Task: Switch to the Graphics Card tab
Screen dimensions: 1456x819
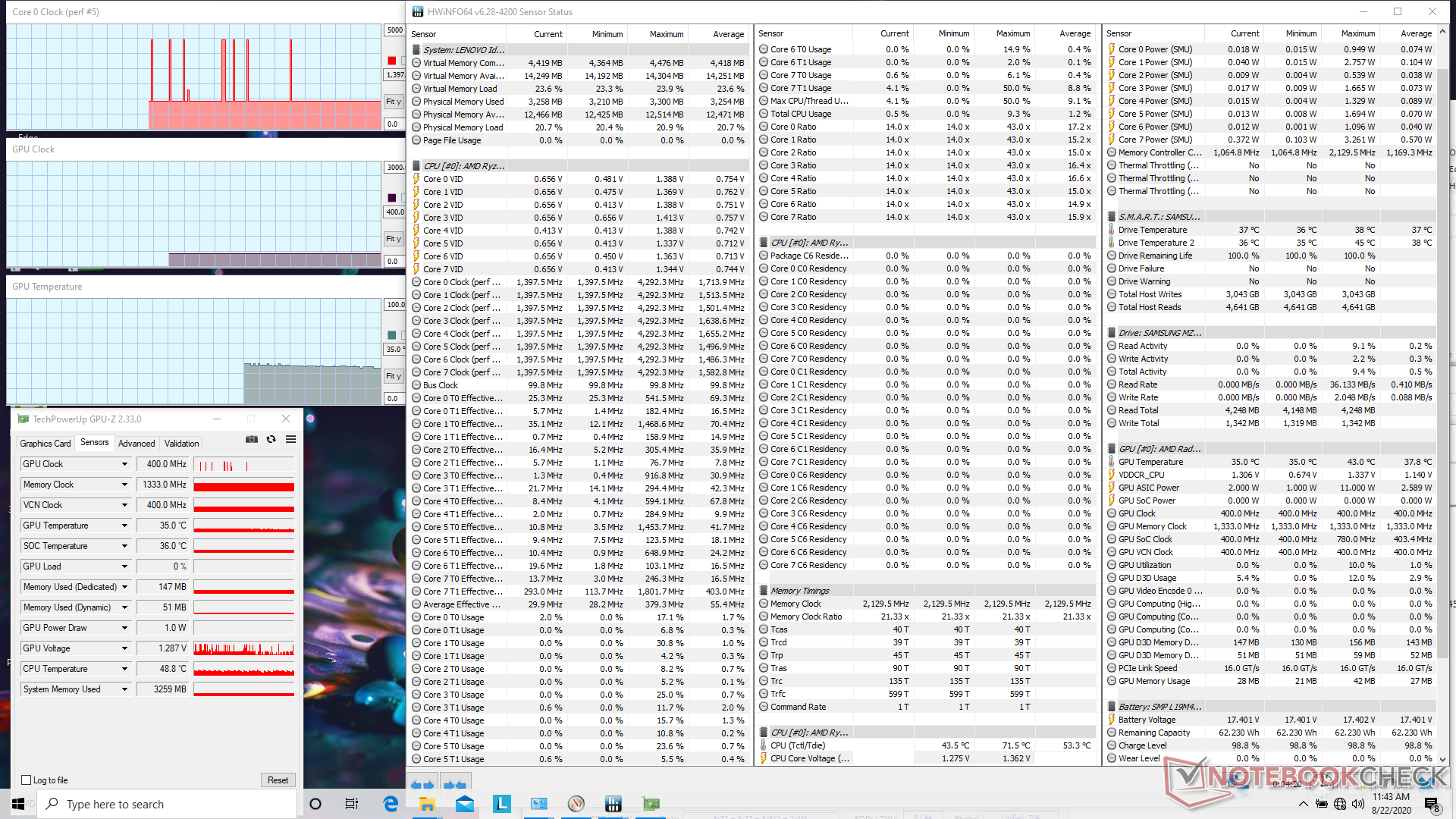Action: (45, 444)
